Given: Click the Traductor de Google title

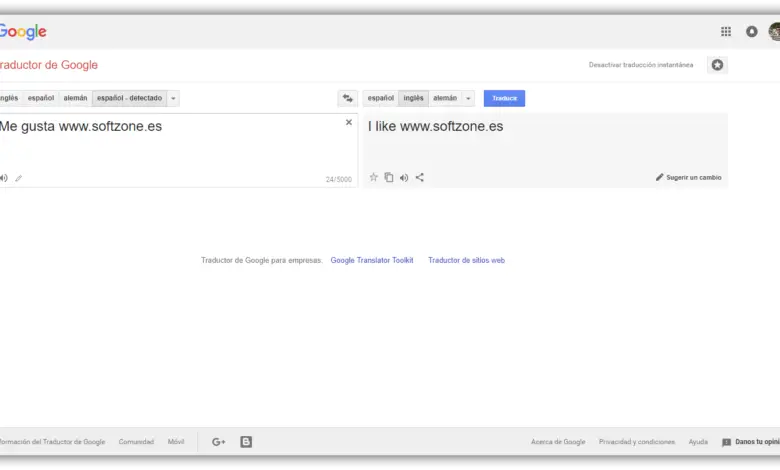Looking at the screenshot, I should pos(49,65).
